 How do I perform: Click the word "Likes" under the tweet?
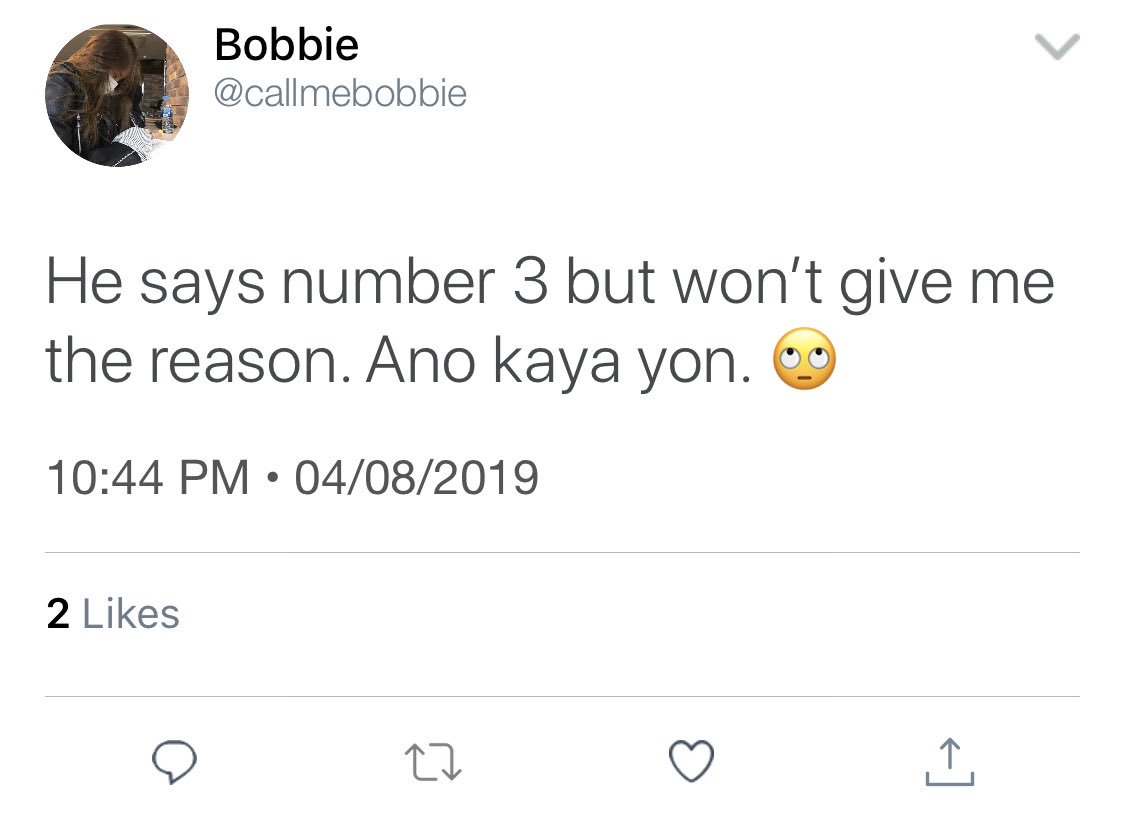click(x=131, y=614)
